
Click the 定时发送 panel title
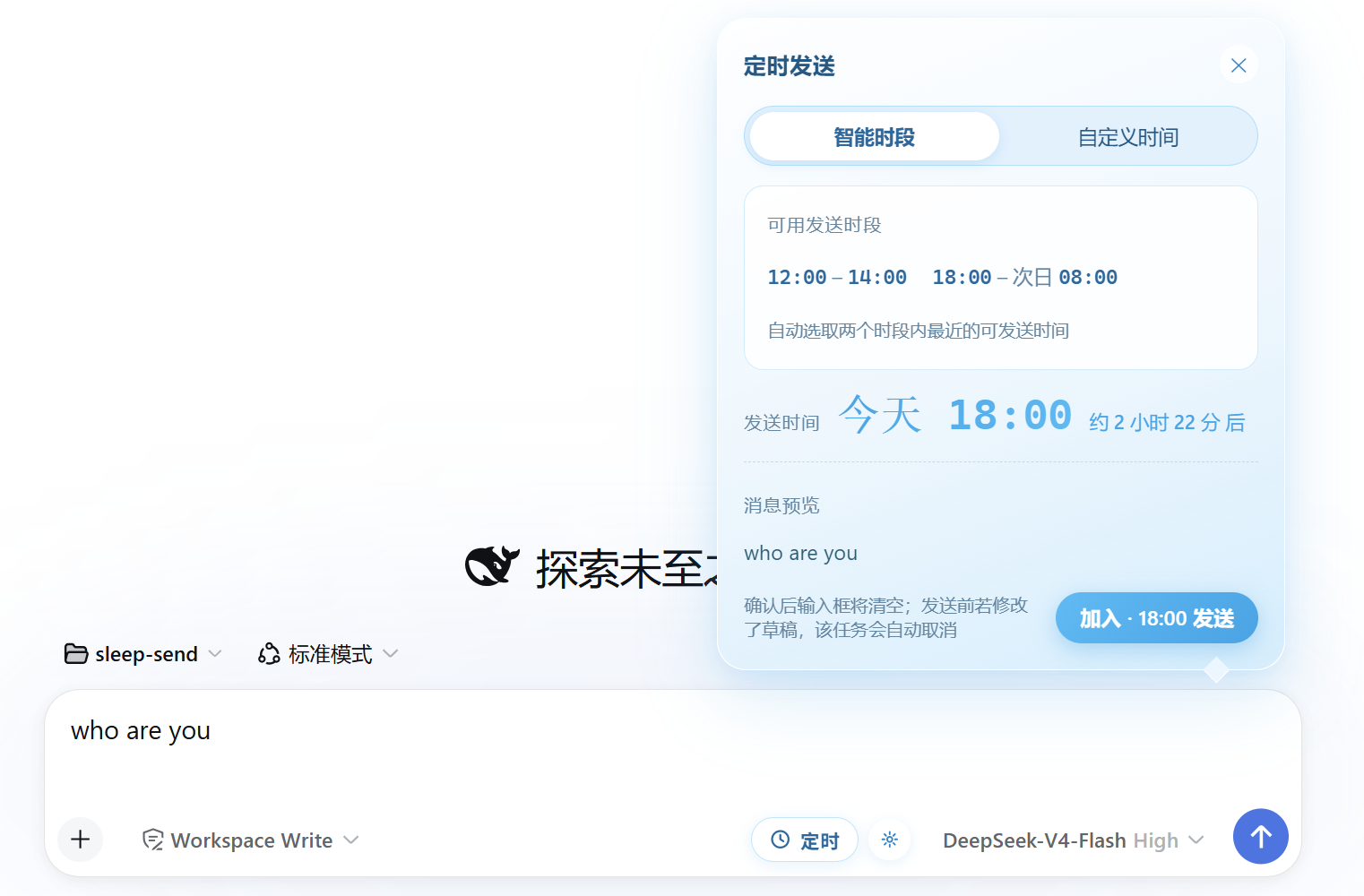coord(789,66)
